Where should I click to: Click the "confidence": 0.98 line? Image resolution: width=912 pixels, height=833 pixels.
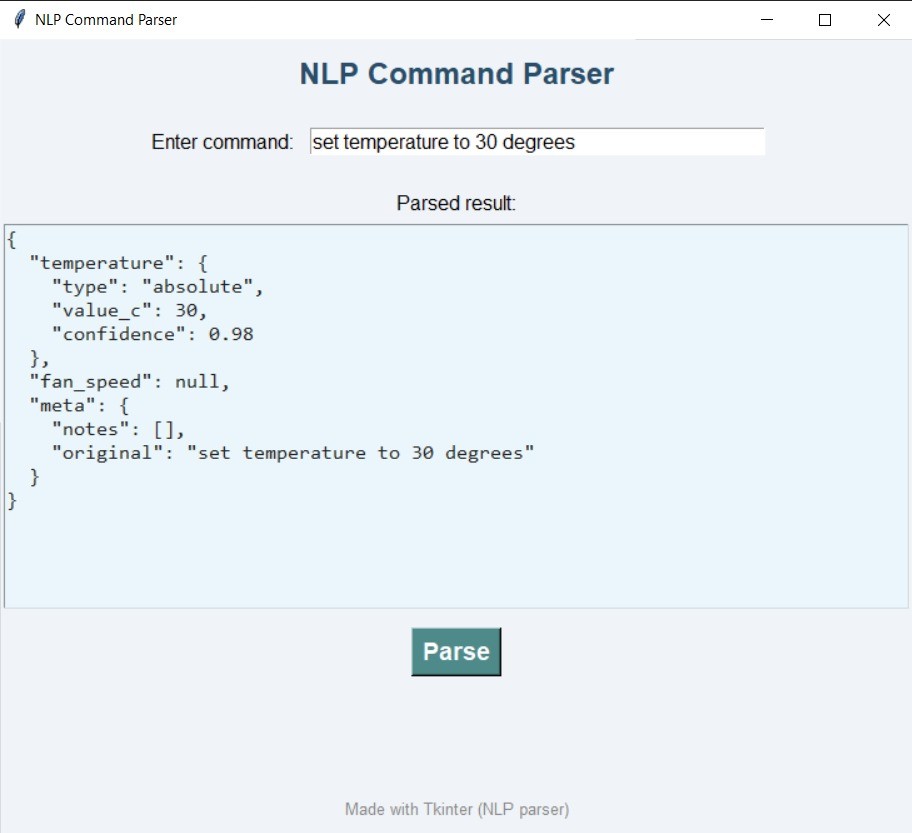point(152,334)
